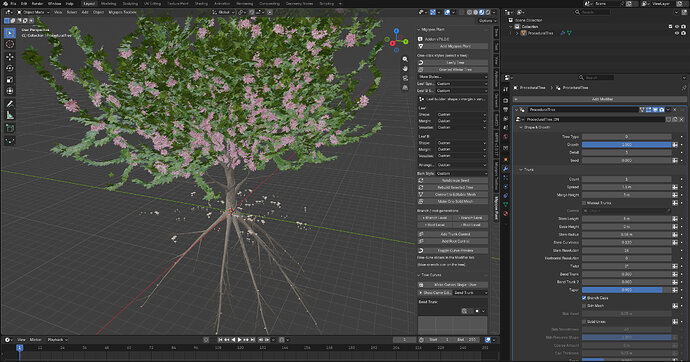Viewport: 690px width, 362px height.
Task: Enable the Manual Trunks checkbox
Action: point(584,203)
